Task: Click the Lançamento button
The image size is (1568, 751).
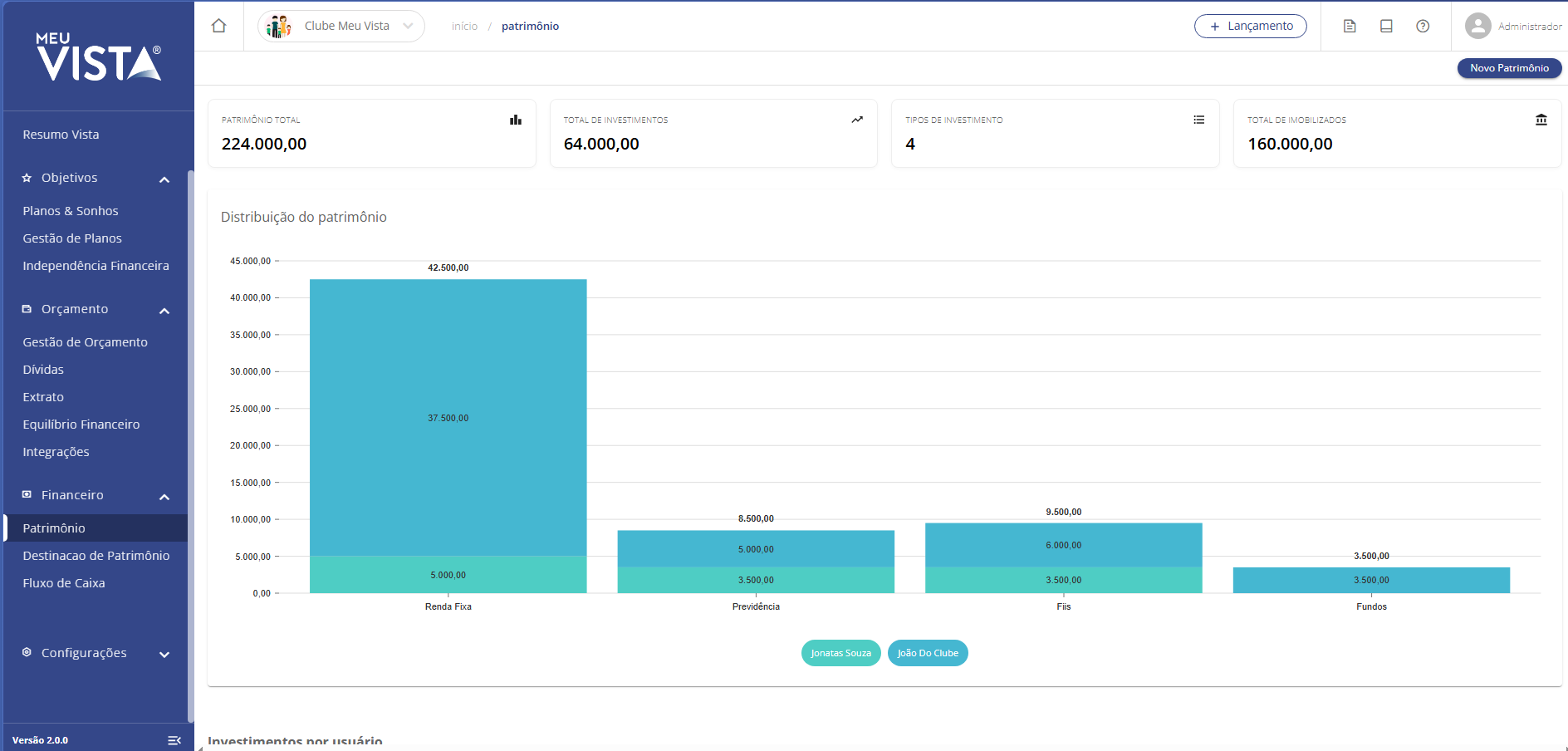Action: tap(1250, 27)
